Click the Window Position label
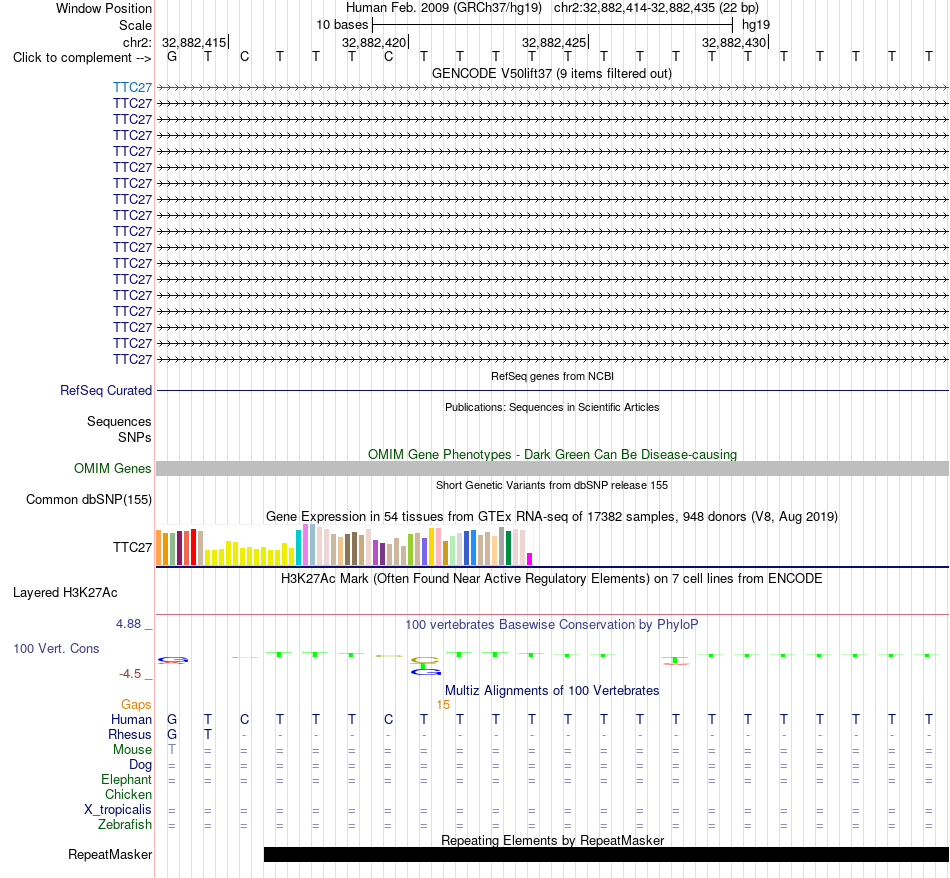950x878 pixels. 104,8
